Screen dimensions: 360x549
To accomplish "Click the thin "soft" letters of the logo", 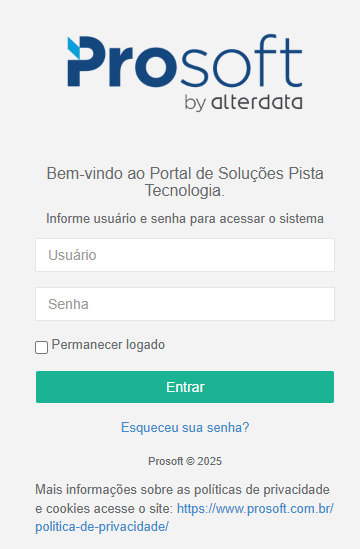I will 241,60.
